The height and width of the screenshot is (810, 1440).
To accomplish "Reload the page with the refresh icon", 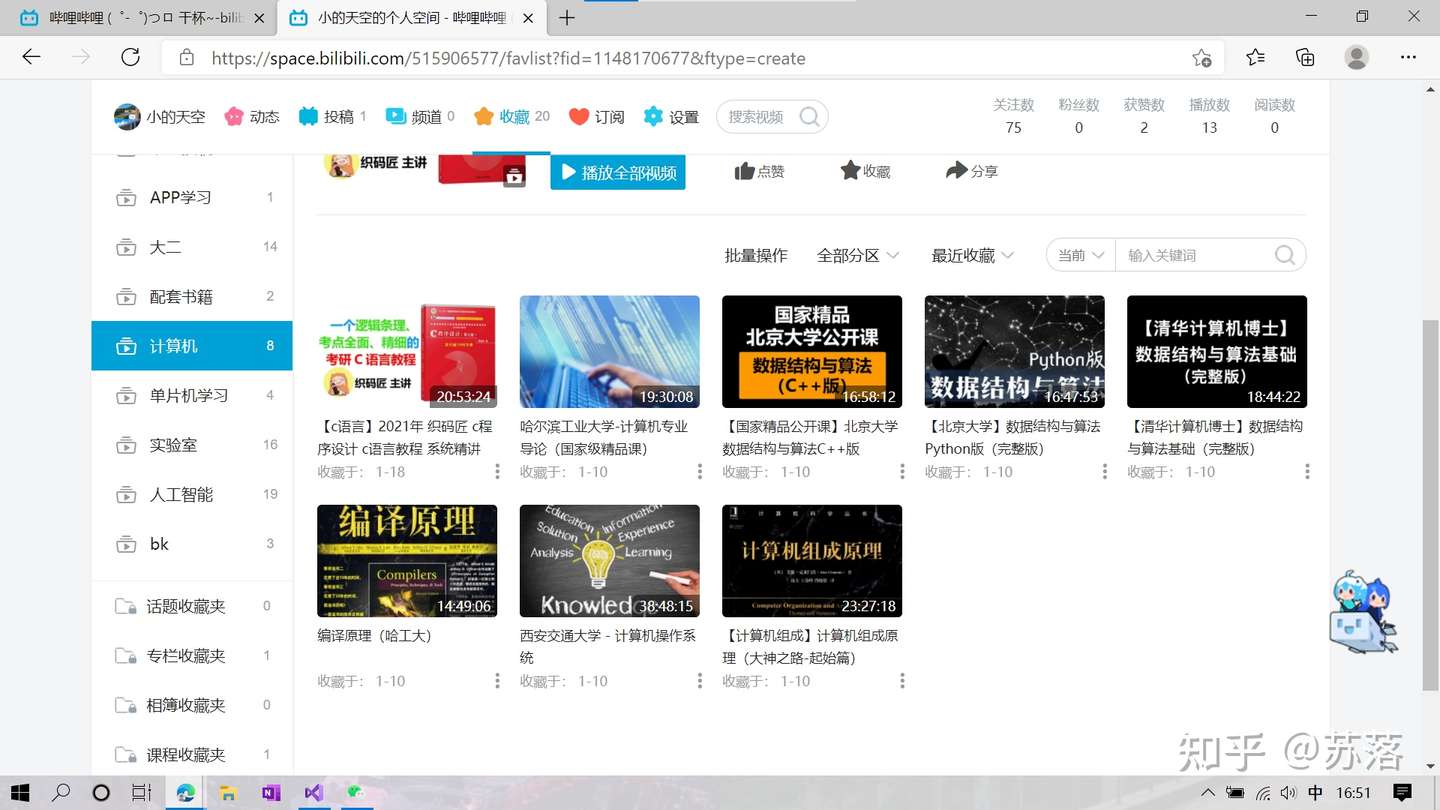I will [x=130, y=57].
